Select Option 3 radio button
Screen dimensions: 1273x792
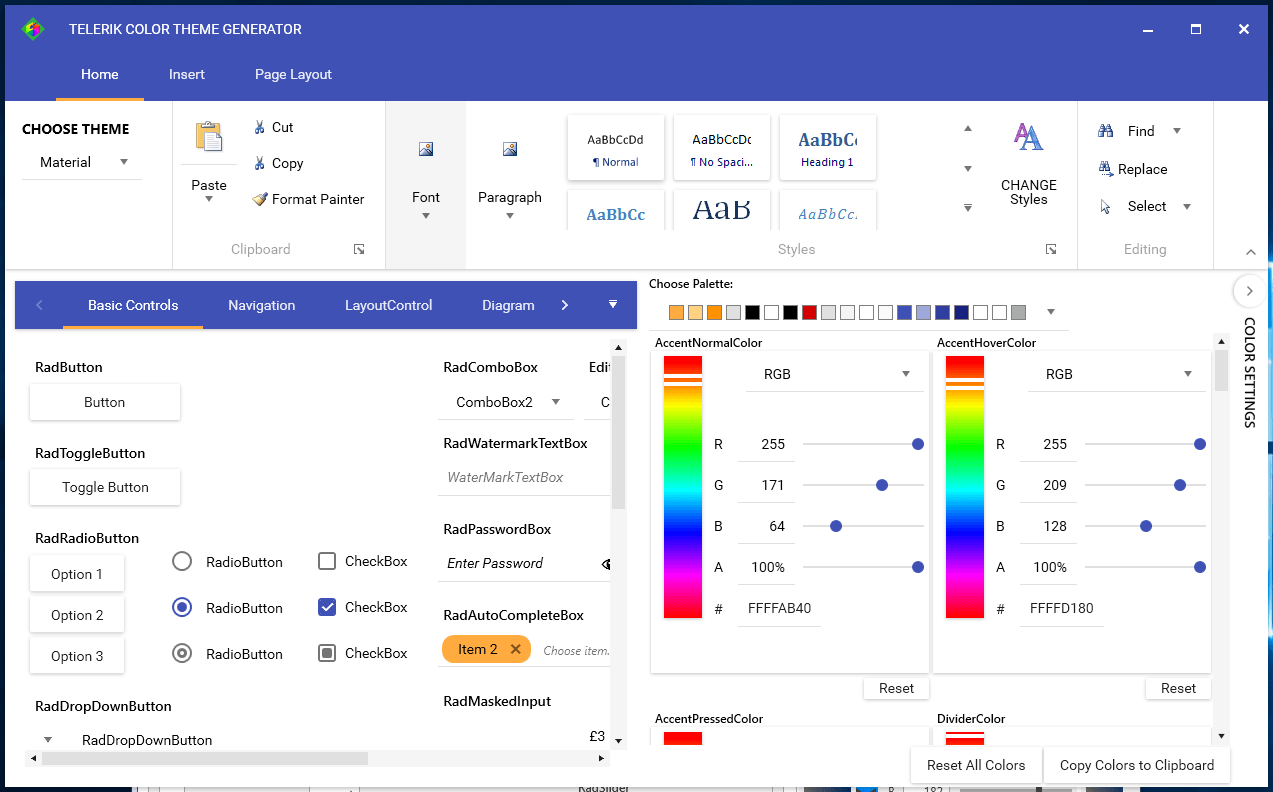(77, 656)
